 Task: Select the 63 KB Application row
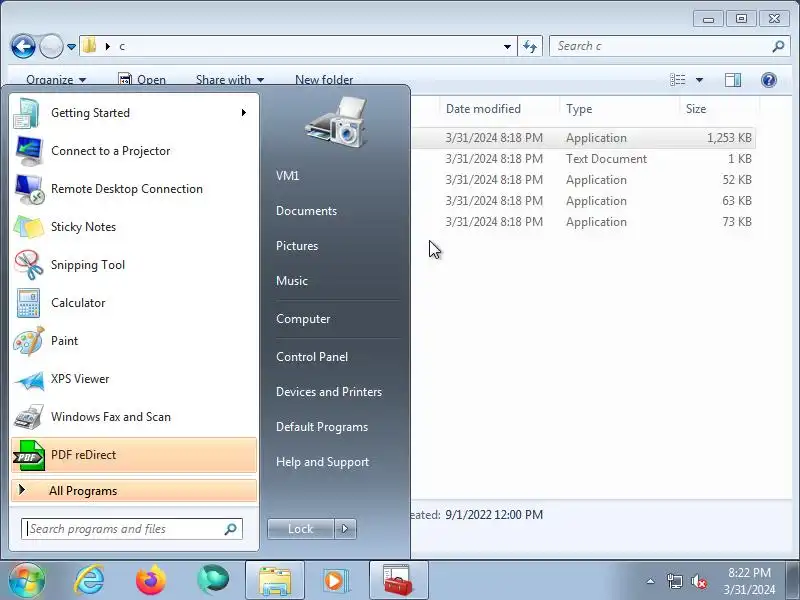pos(584,201)
